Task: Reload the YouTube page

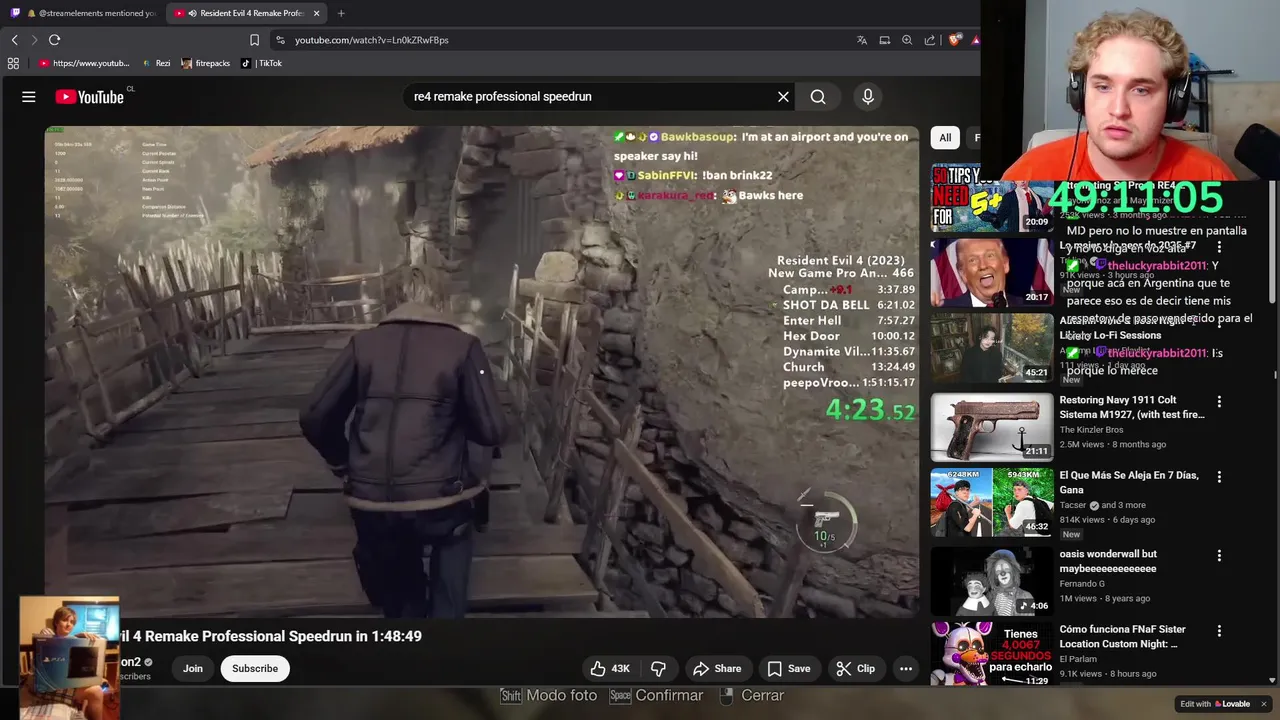Action: (54, 40)
